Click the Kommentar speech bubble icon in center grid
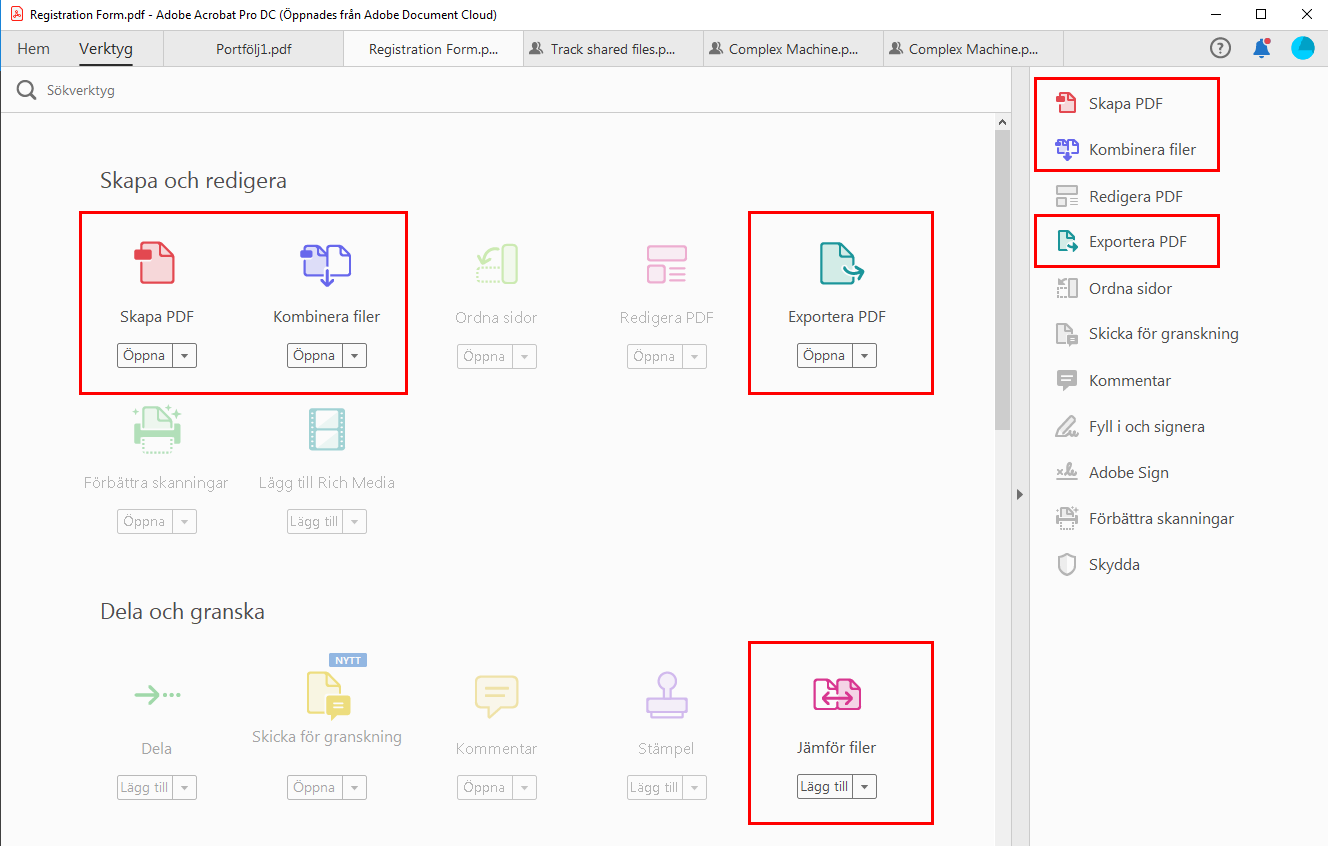 (496, 696)
